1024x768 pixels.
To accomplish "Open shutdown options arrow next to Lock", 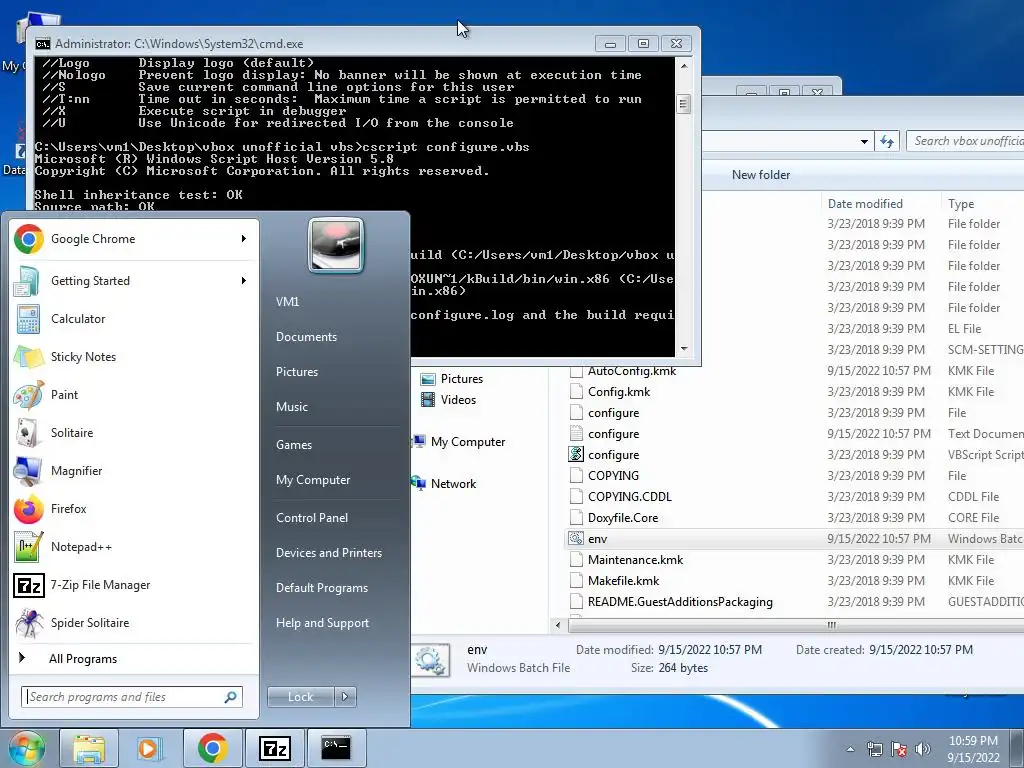I will click(345, 697).
